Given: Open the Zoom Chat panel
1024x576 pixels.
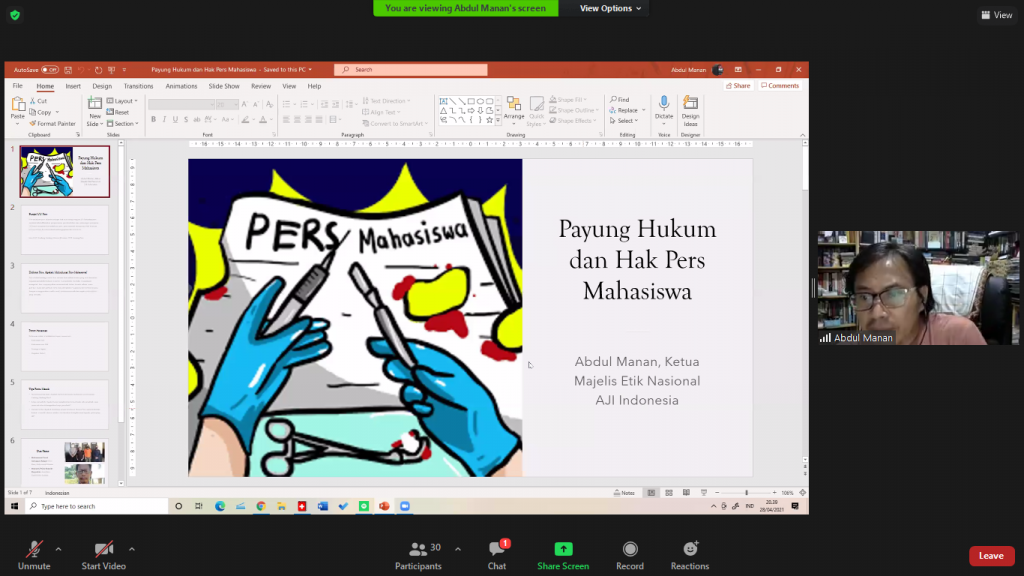Looking at the screenshot, I should 497,550.
